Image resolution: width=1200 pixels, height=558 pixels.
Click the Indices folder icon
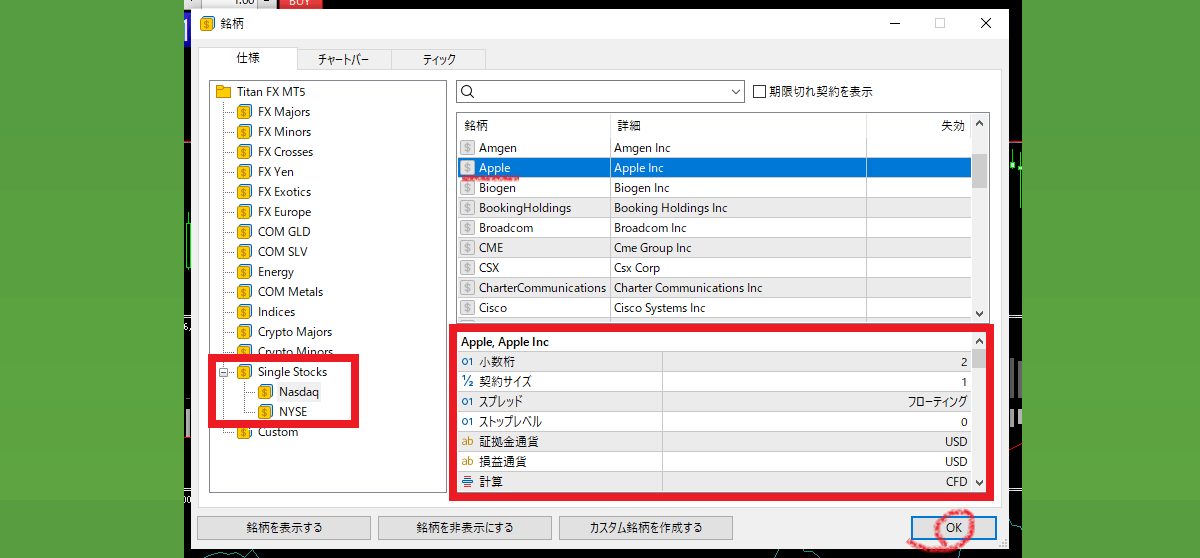click(244, 312)
